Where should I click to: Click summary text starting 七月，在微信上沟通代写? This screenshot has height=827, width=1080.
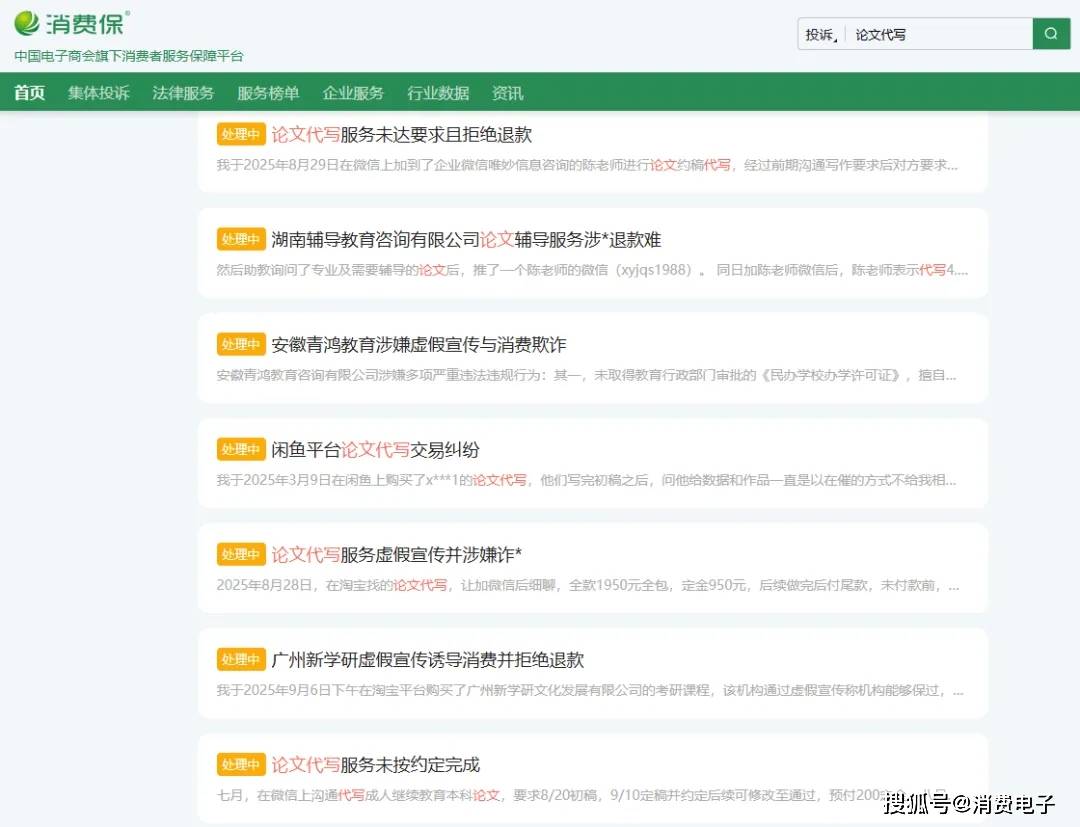pos(582,795)
